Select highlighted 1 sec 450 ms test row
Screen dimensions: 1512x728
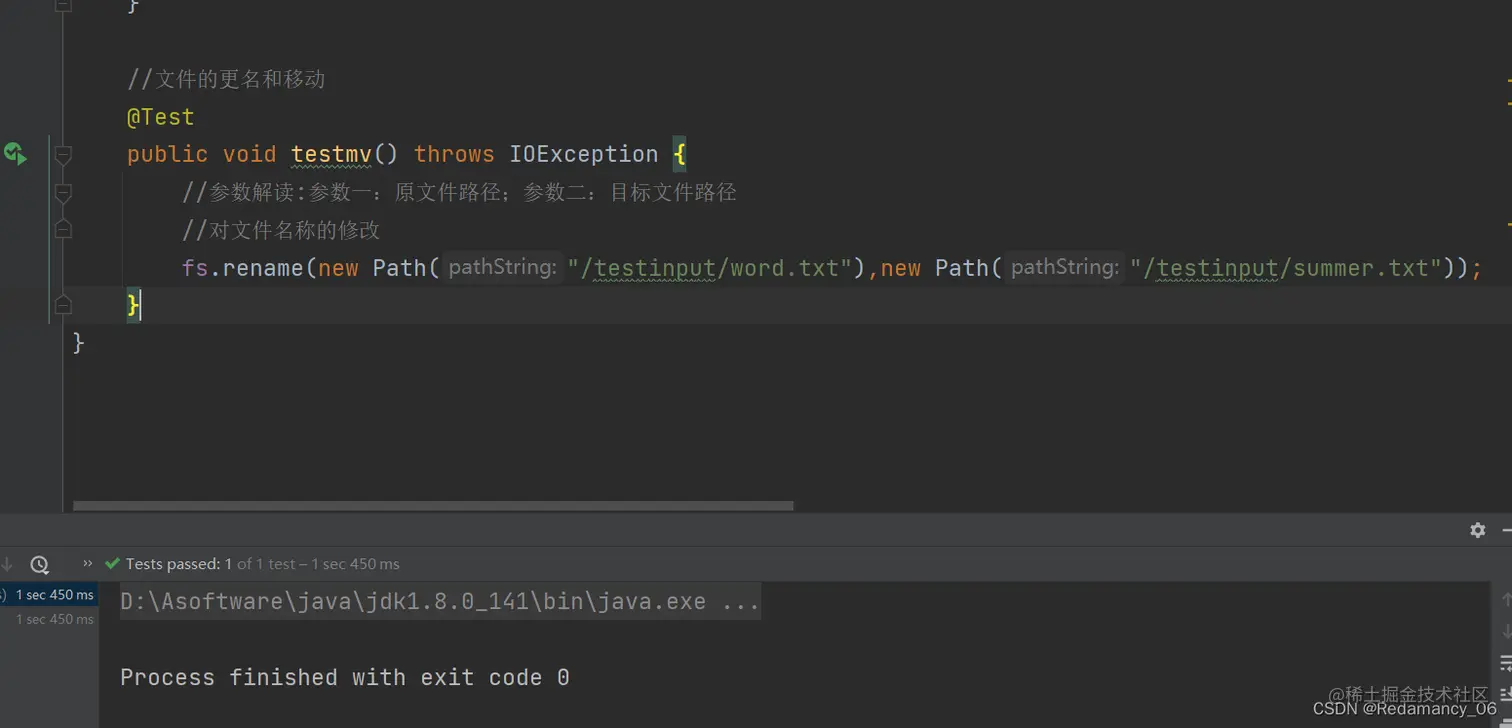(49, 595)
